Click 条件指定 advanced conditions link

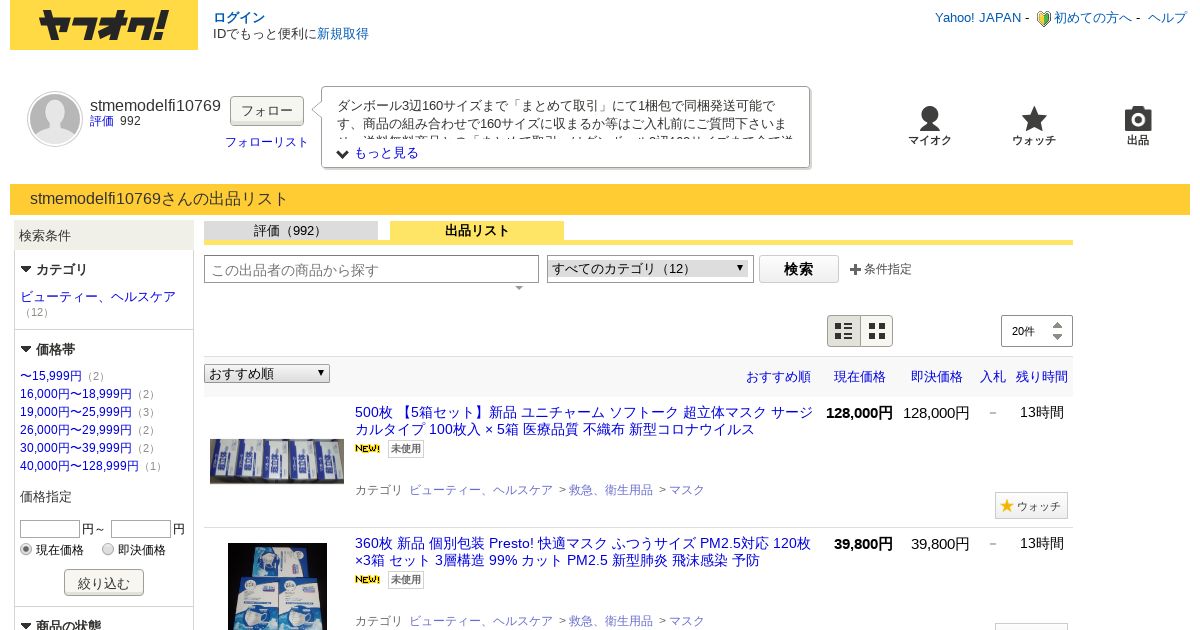(887, 269)
